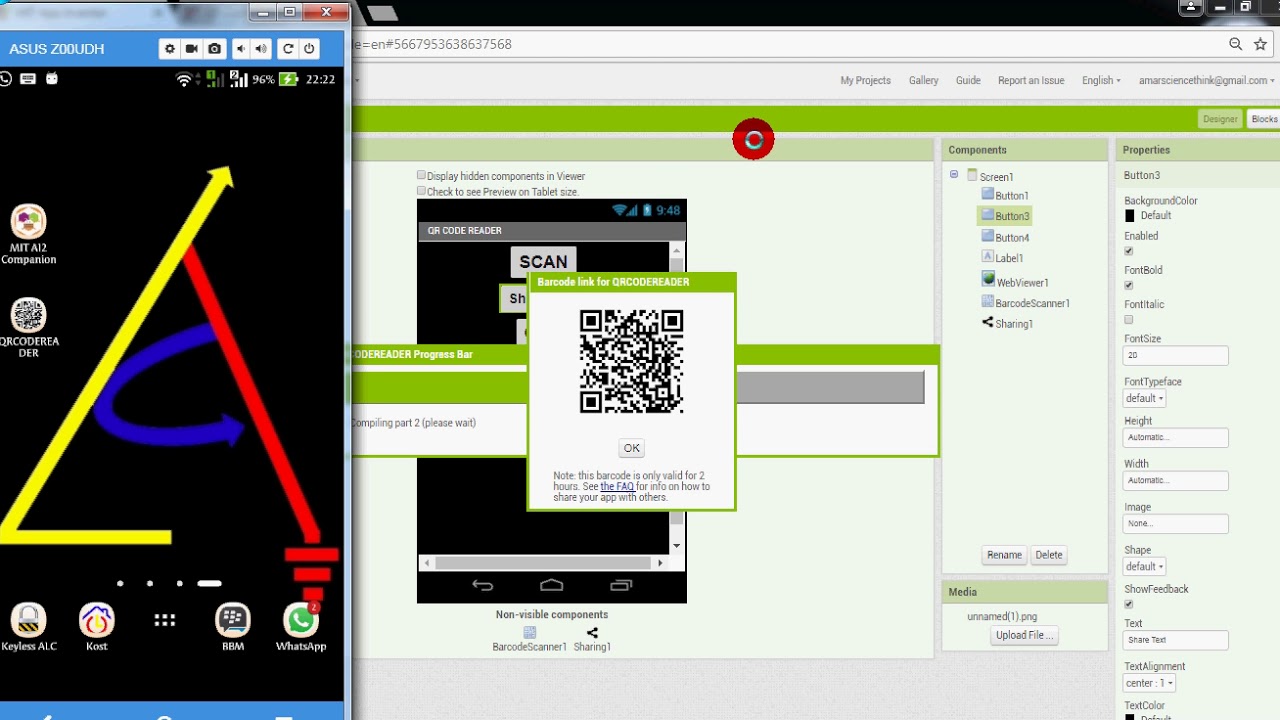Bookmark page with star icon
Screen dimensions: 1280x720
pyautogui.click(x=1260, y=44)
